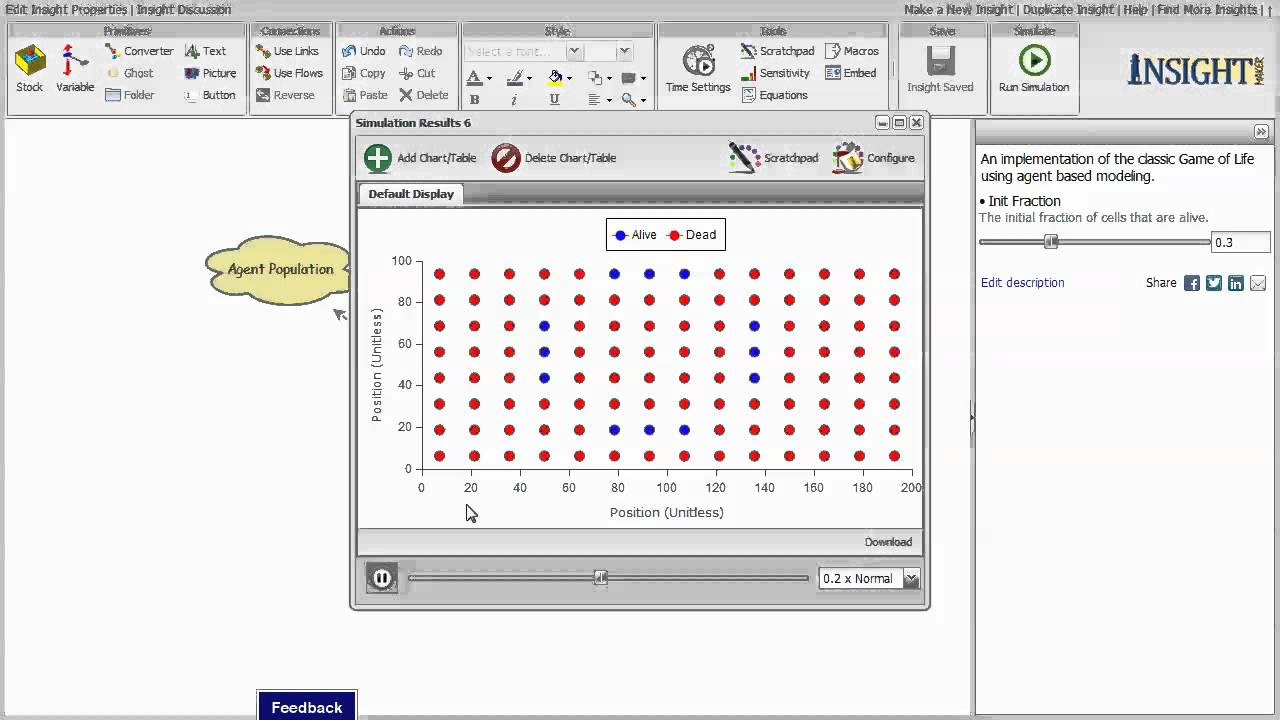The width and height of the screenshot is (1280, 720).
Task: Pause the simulation playback
Action: click(381, 578)
